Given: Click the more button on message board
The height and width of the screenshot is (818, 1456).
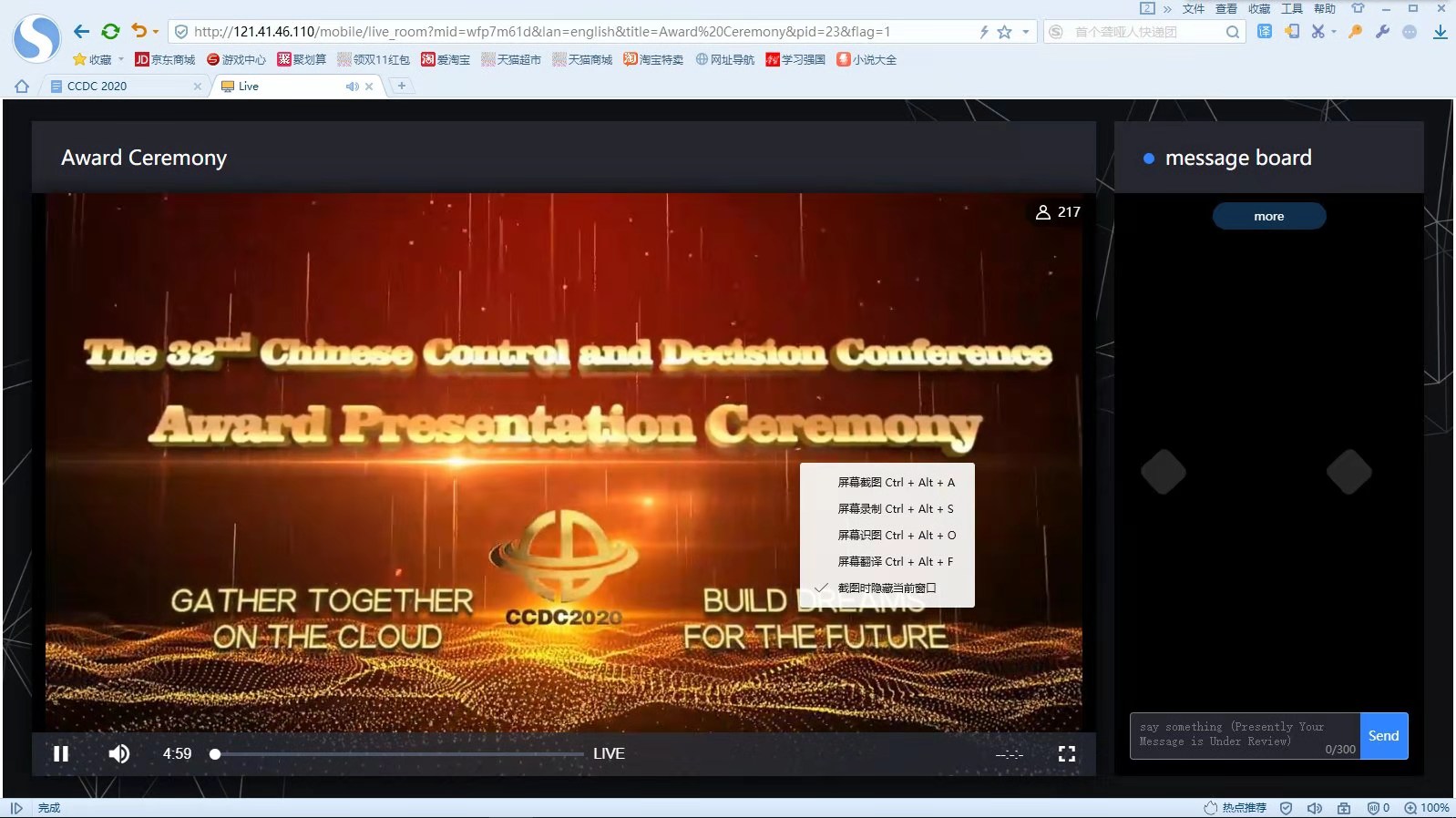Looking at the screenshot, I should point(1268,216).
